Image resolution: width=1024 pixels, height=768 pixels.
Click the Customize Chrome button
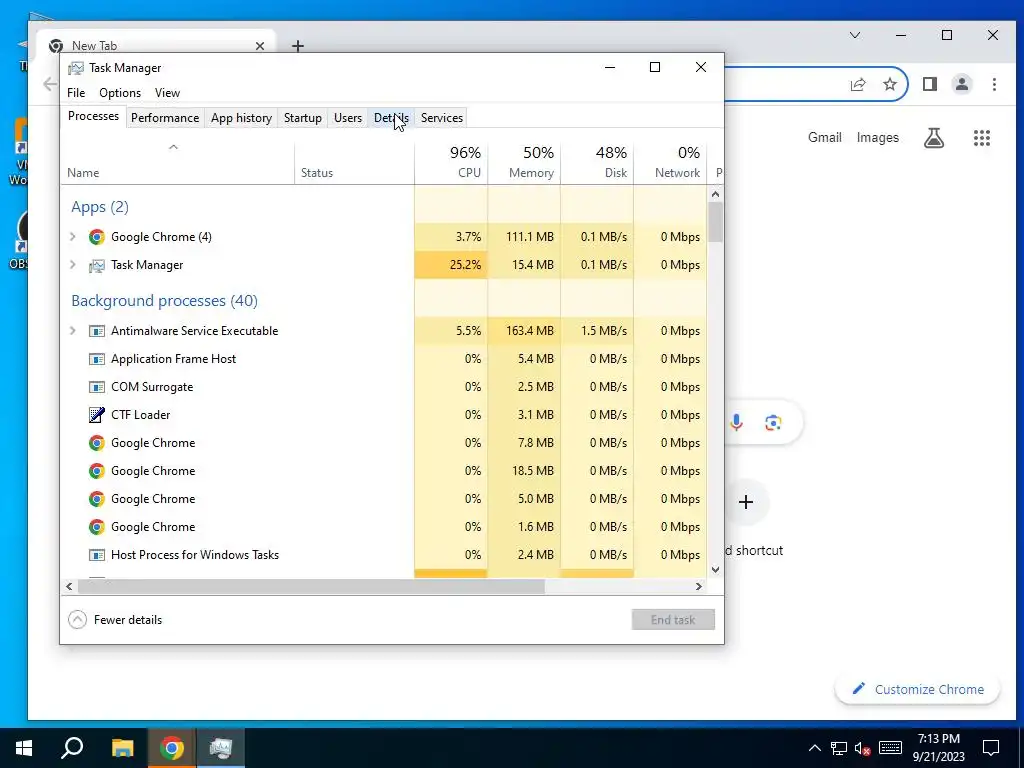[918, 690]
